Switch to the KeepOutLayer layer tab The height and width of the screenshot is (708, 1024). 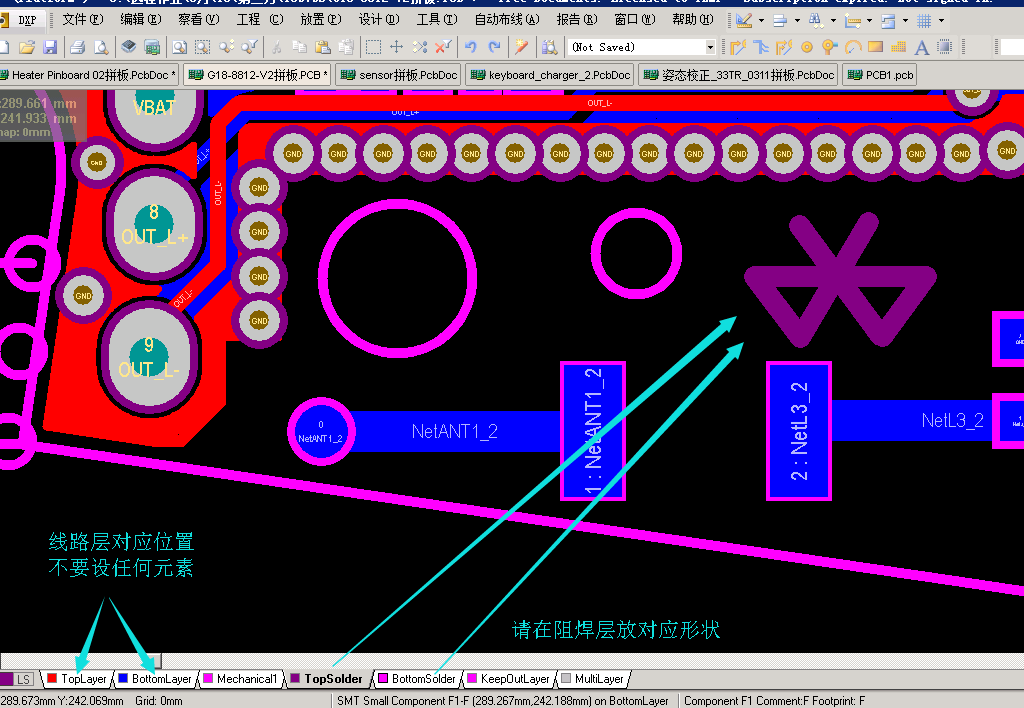coord(514,679)
